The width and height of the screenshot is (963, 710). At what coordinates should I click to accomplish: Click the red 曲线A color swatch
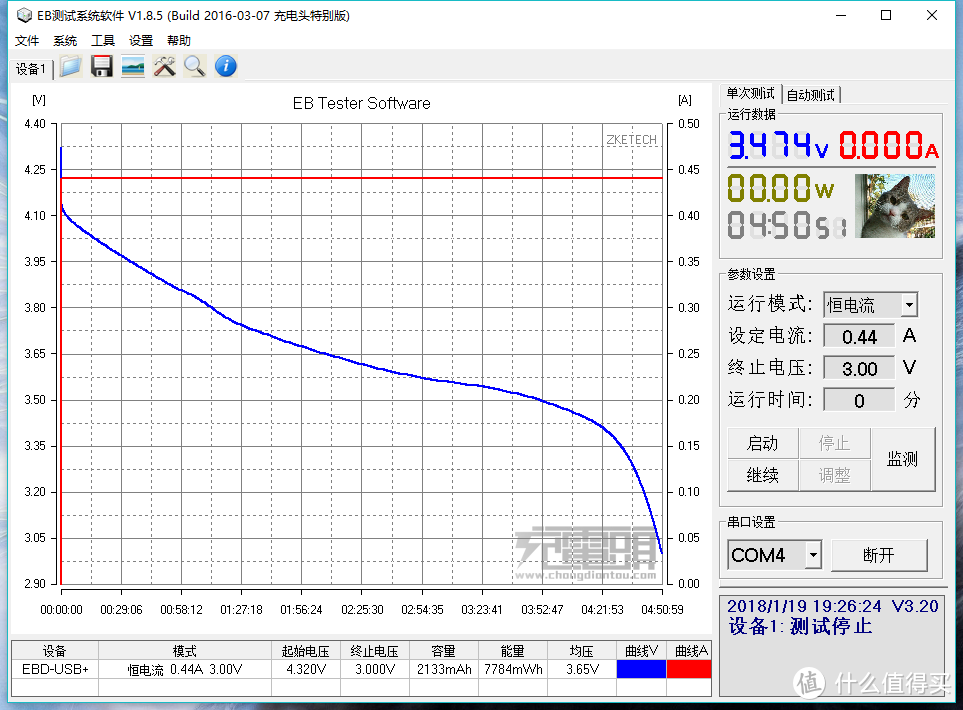[x=688, y=669]
